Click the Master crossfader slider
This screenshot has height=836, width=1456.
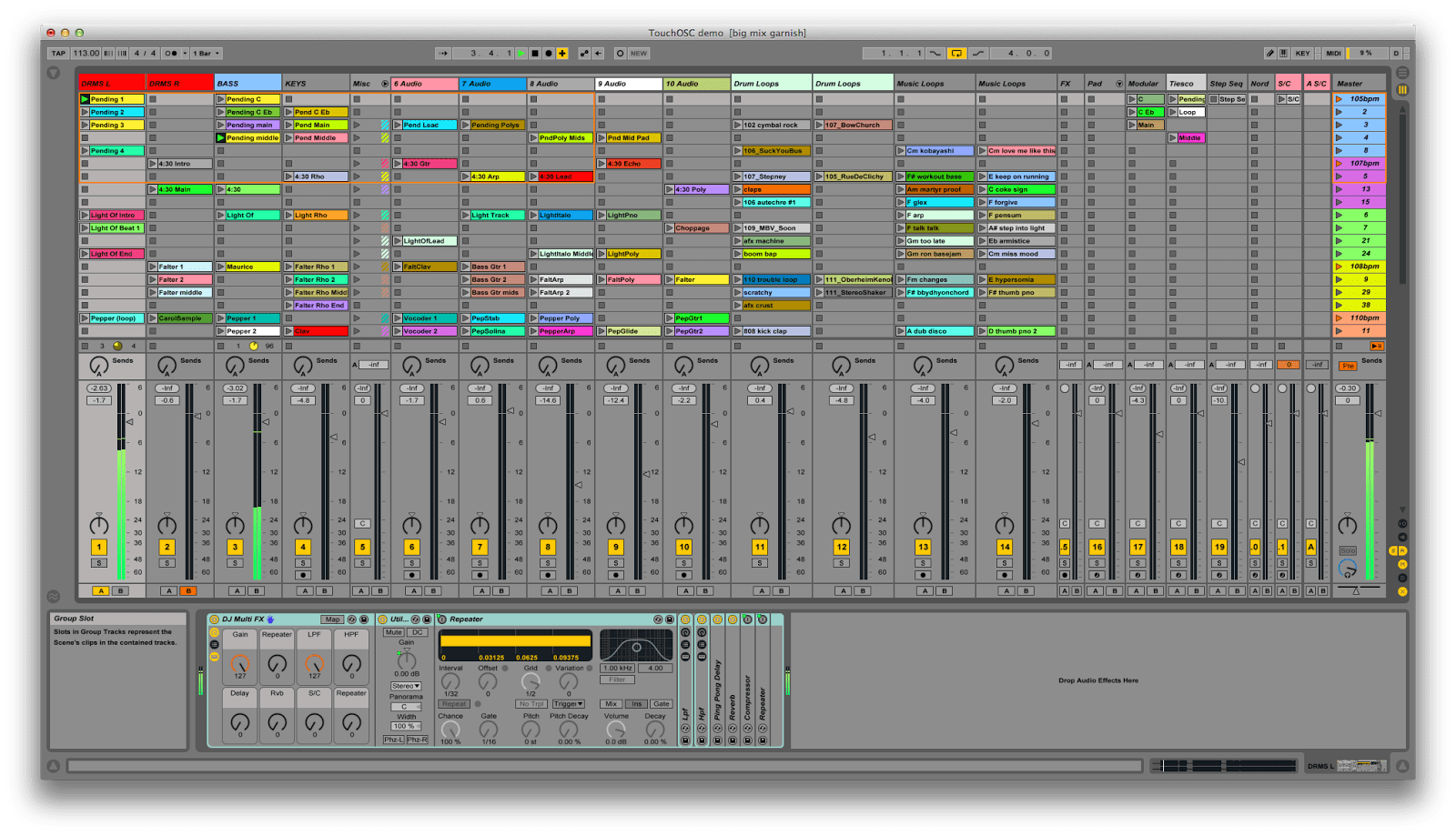[1355, 591]
